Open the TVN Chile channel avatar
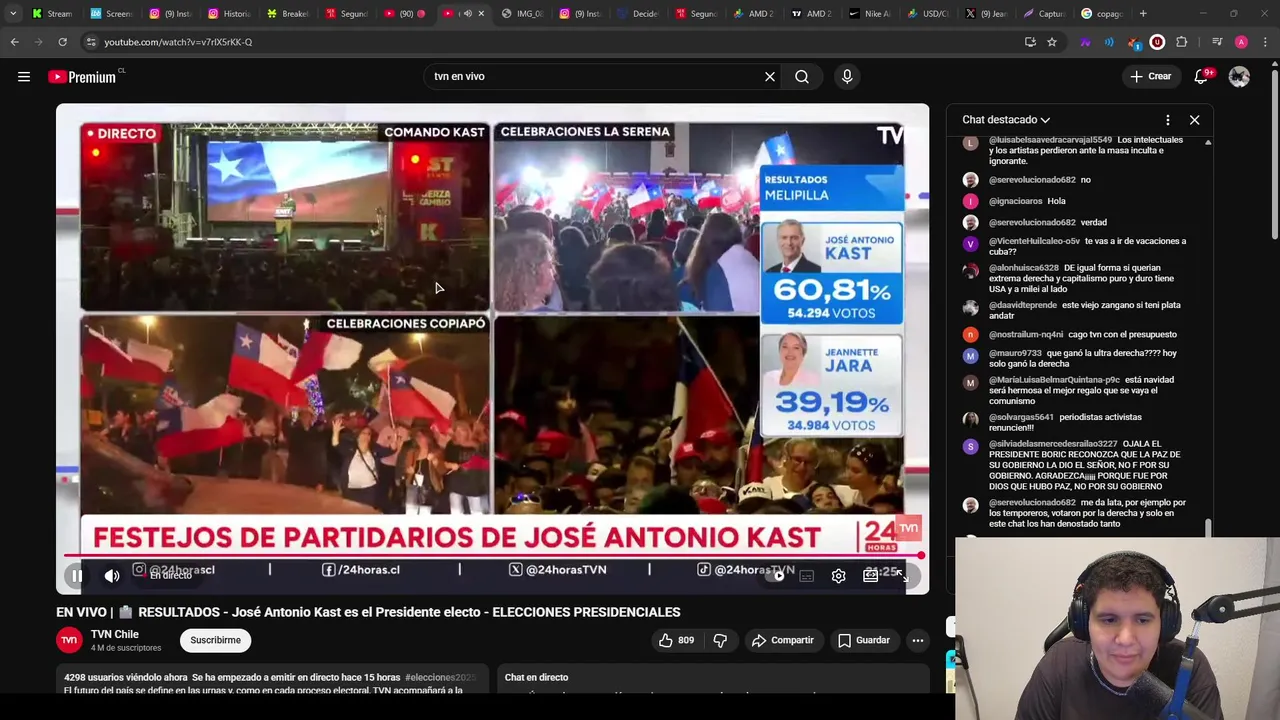Screen dimensions: 1280x720 [x=69, y=640]
